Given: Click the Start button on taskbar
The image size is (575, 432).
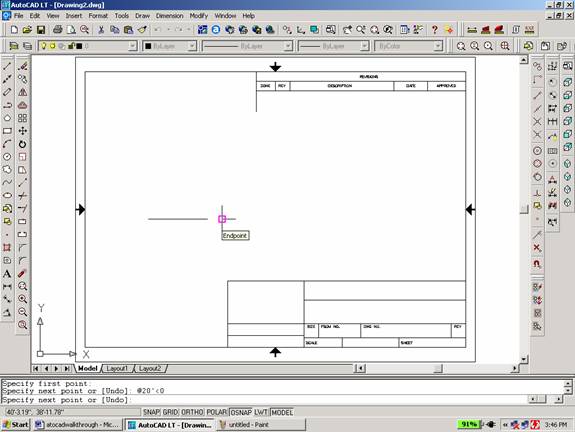Looking at the screenshot, I should [15, 424].
